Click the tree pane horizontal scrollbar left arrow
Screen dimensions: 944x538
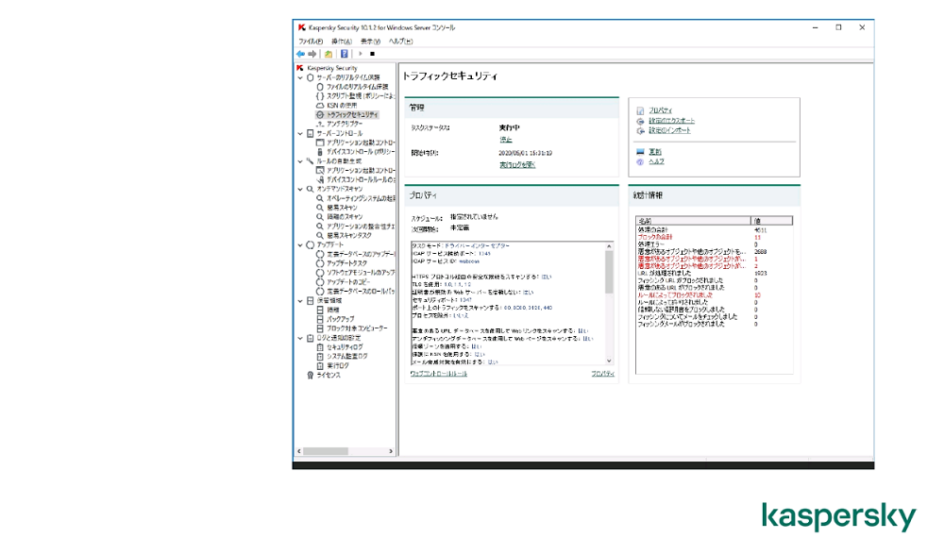point(299,451)
